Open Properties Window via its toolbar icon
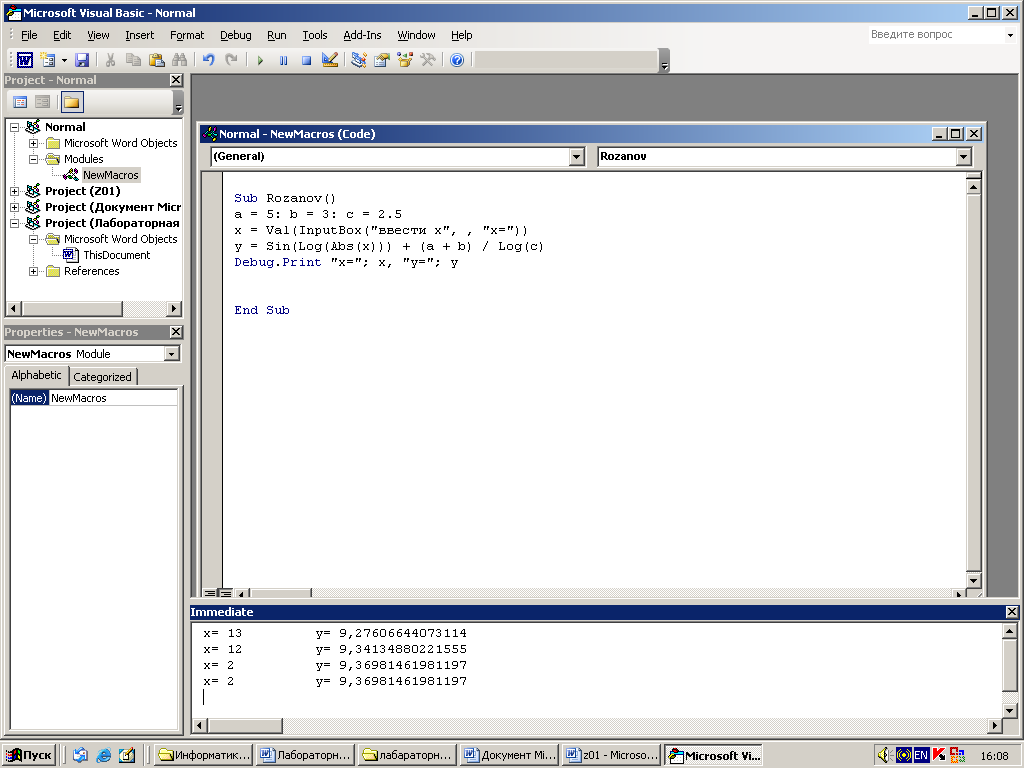 382,60
